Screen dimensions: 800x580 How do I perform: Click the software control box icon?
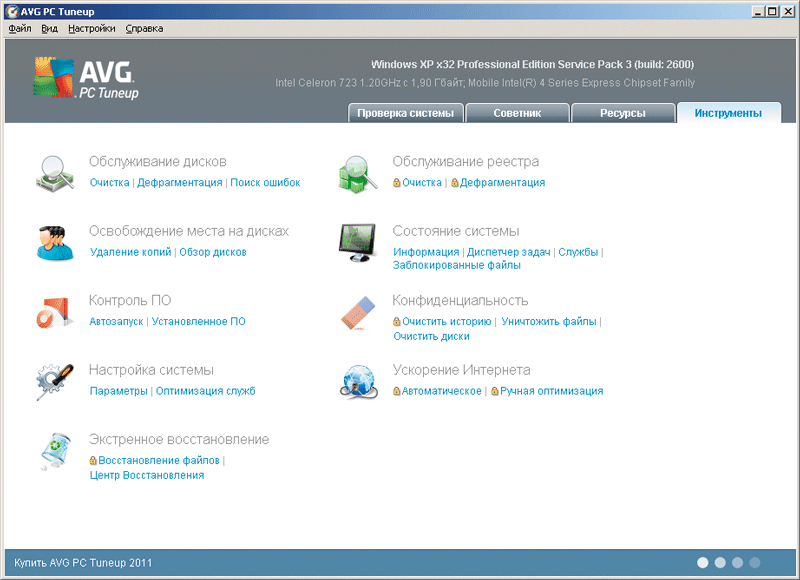pos(53,312)
